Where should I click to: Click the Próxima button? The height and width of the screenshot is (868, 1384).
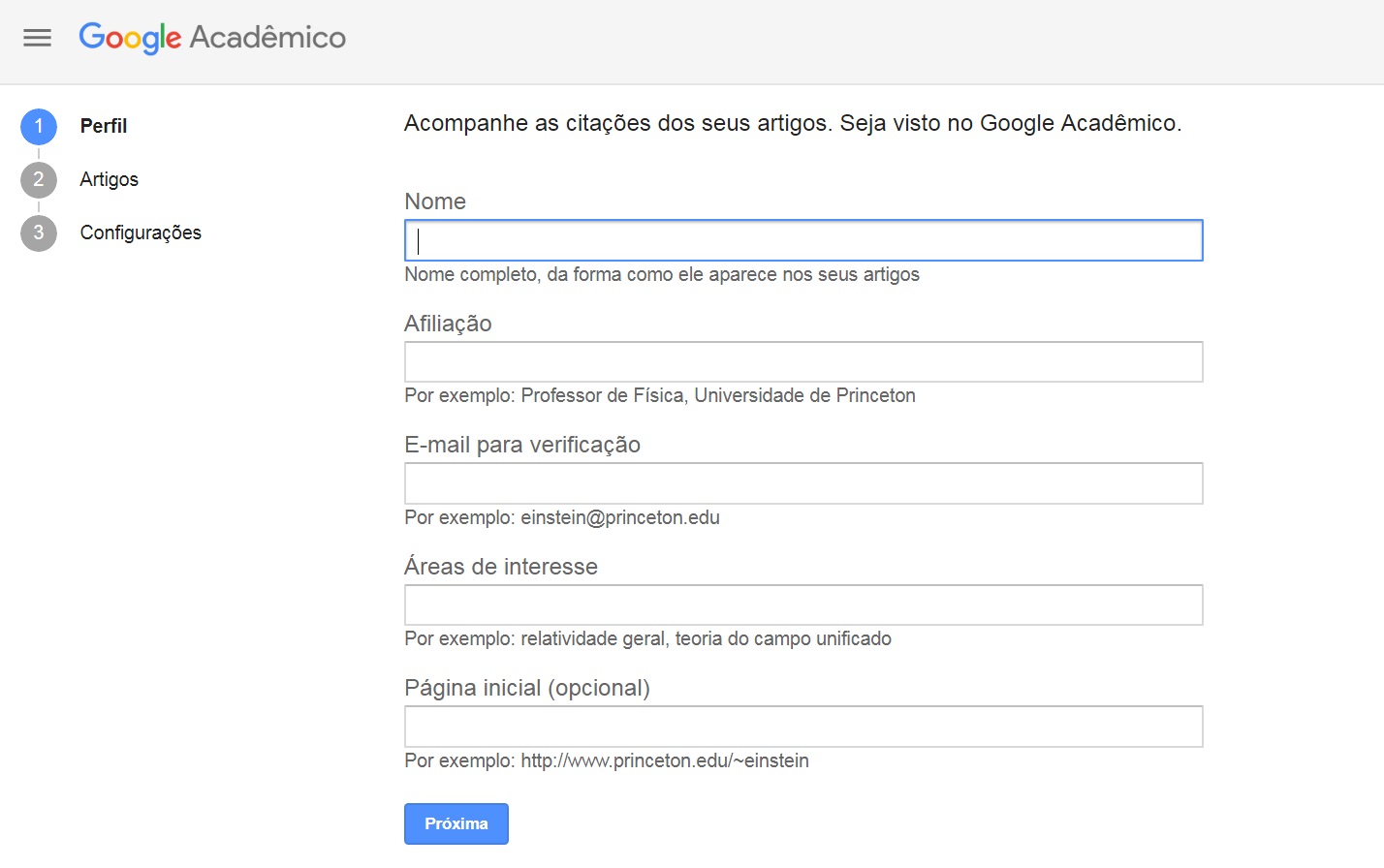coord(456,823)
